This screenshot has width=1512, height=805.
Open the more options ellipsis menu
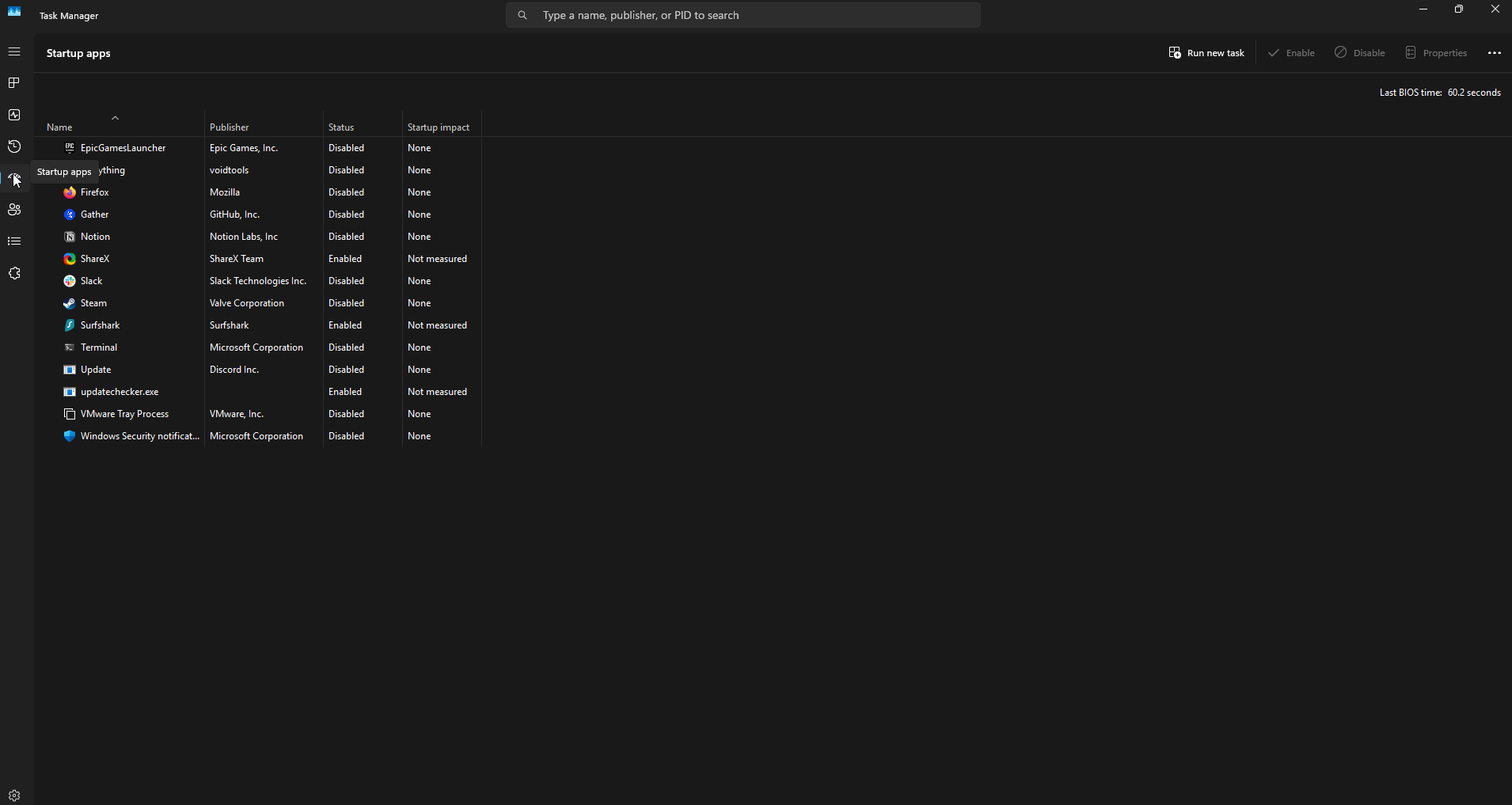[1495, 53]
